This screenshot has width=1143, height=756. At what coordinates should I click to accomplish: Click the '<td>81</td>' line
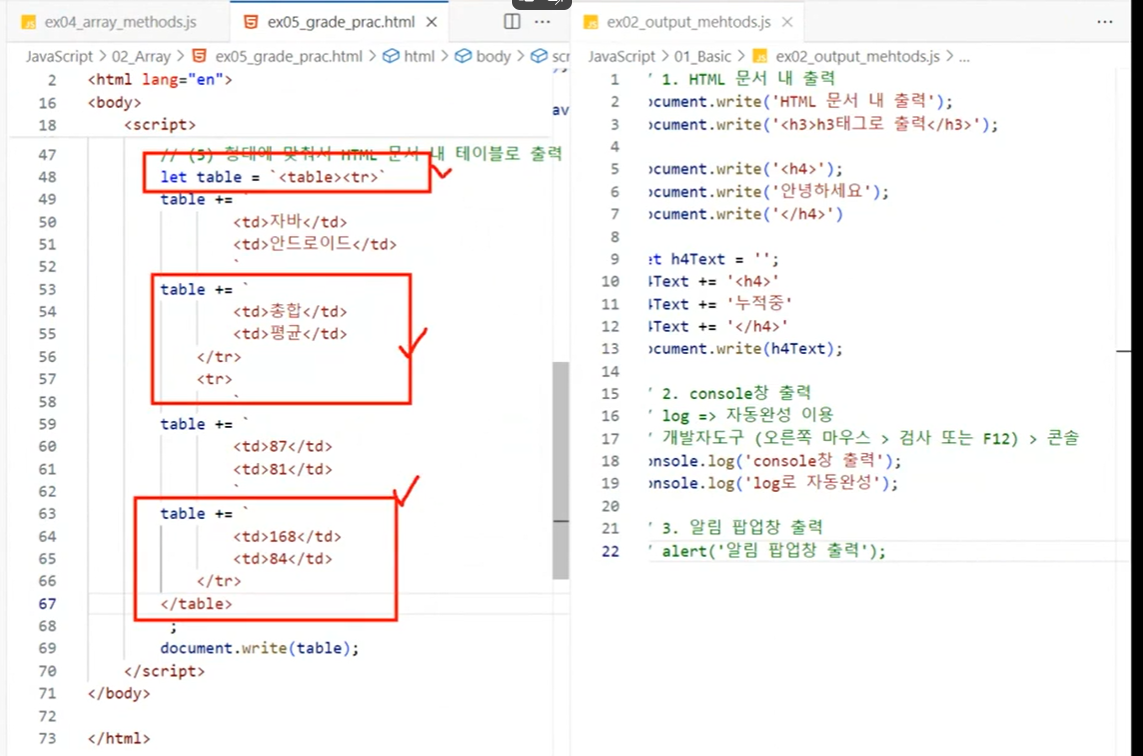283,469
